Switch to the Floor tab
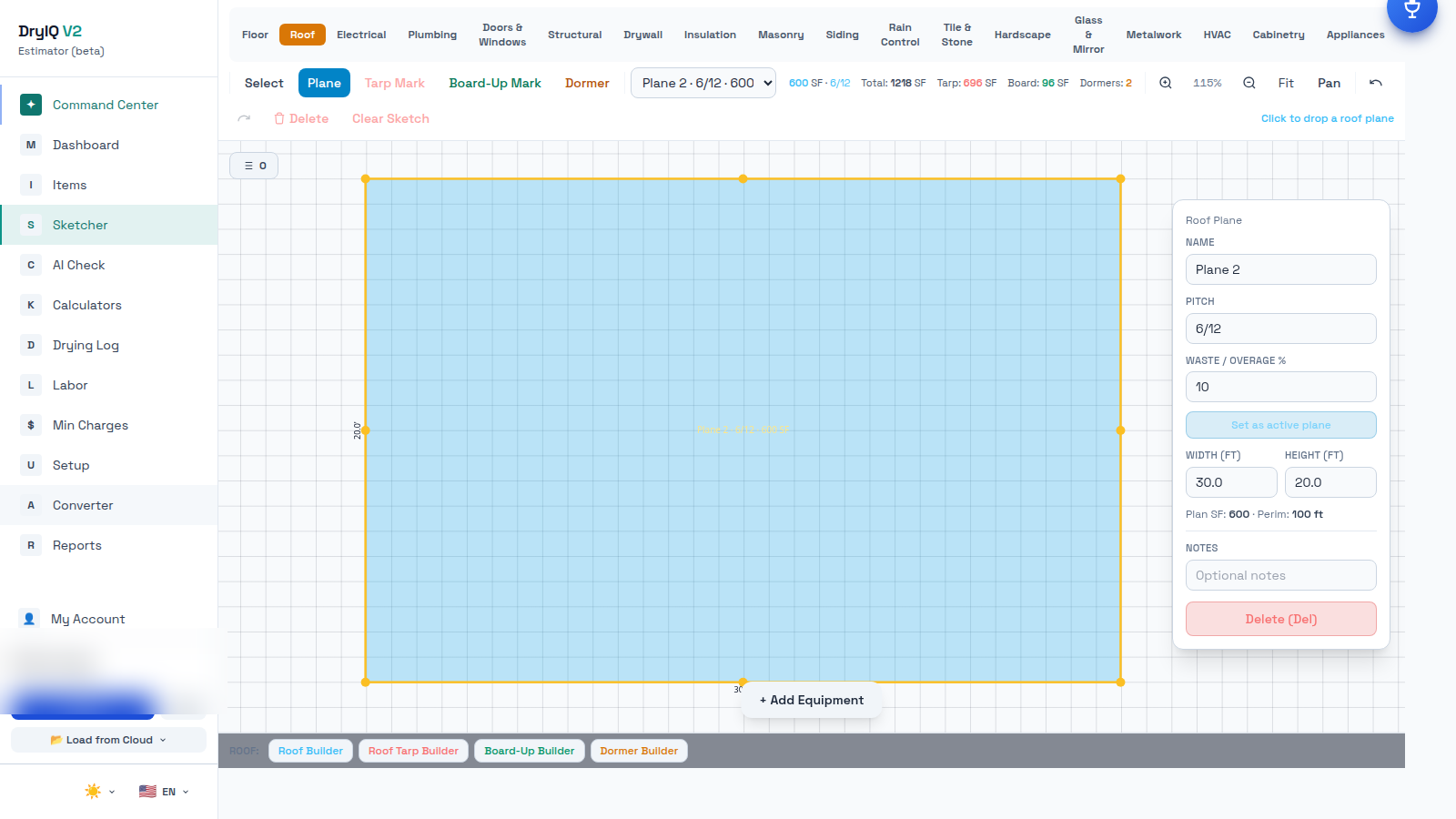The height and width of the screenshot is (819, 1456). pos(255,35)
